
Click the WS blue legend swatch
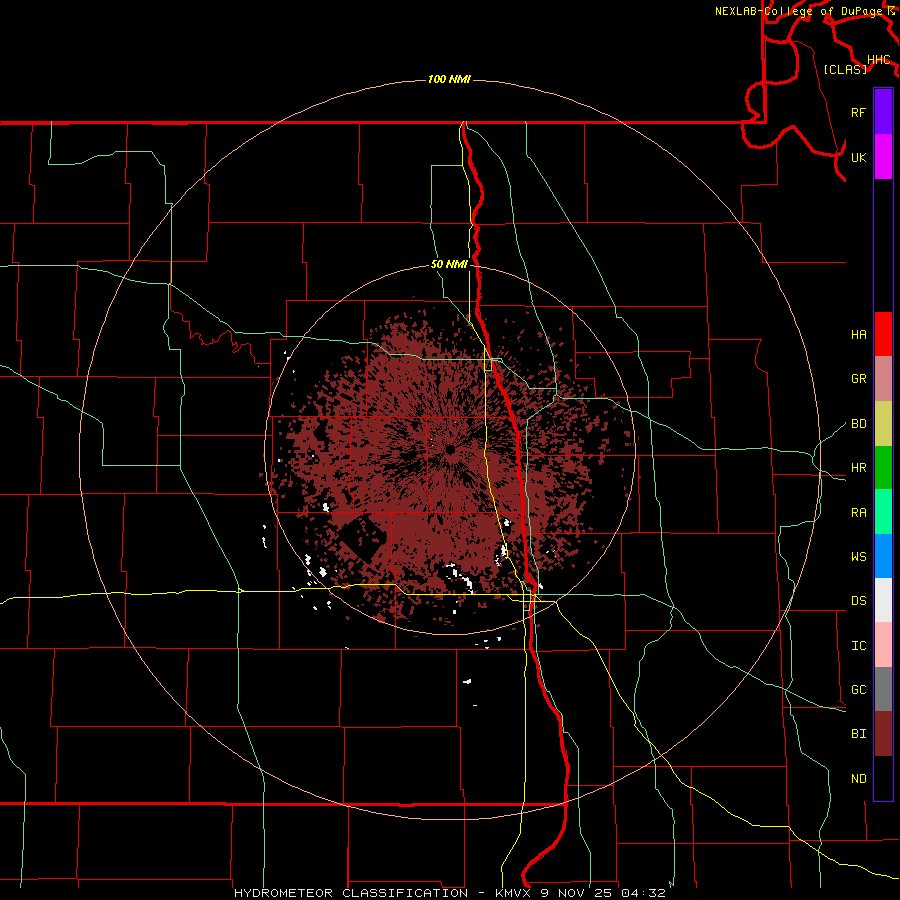(x=883, y=556)
